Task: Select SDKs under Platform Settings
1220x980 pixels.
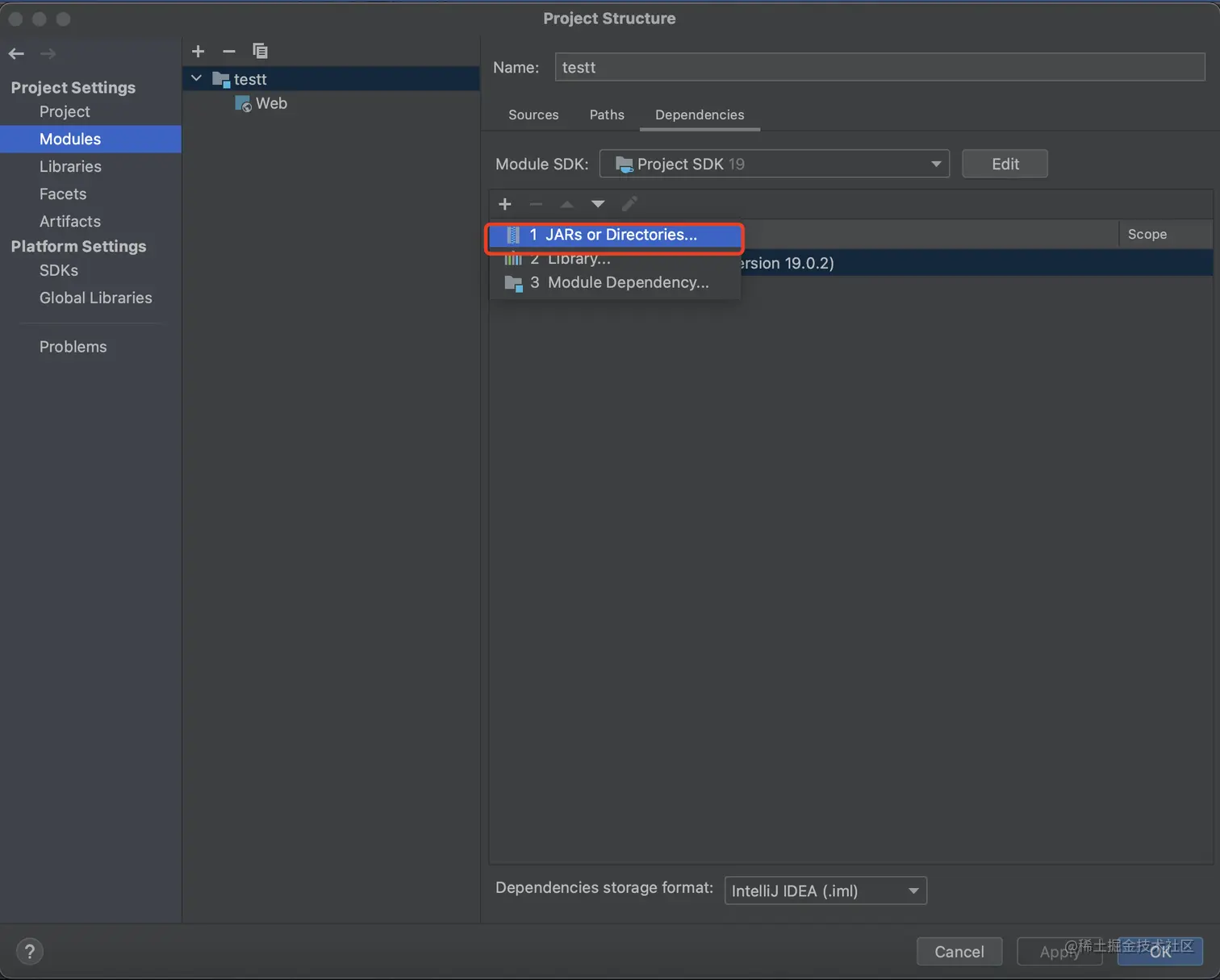Action: pyautogui.click(x=90, y=270)
